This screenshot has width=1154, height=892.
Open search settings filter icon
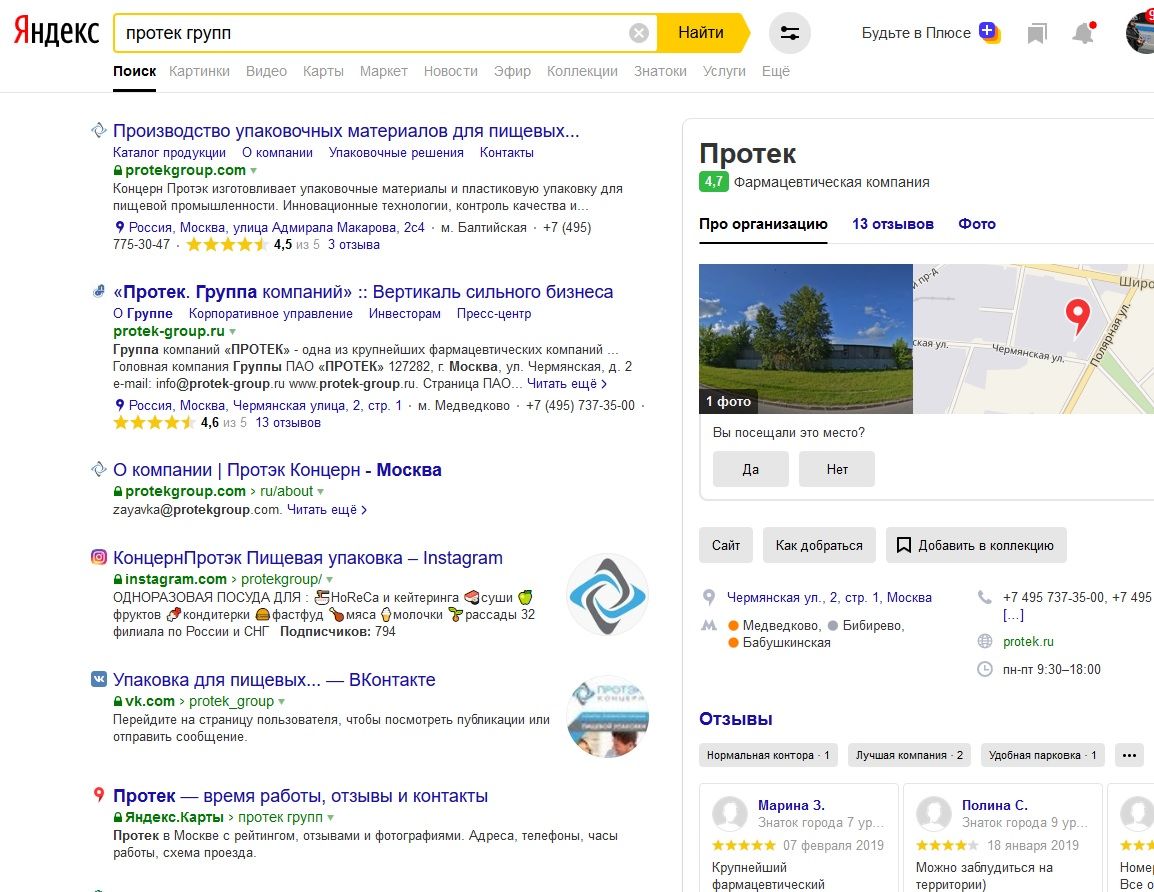[x=790, y=33]
